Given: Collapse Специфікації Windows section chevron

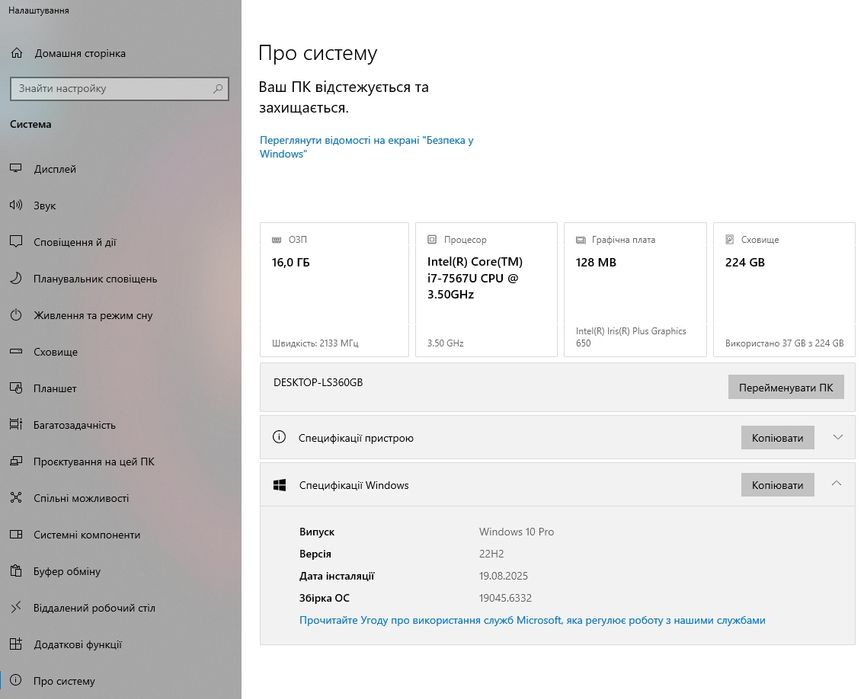Looking at the screenshot, I should tap(837, 484).
